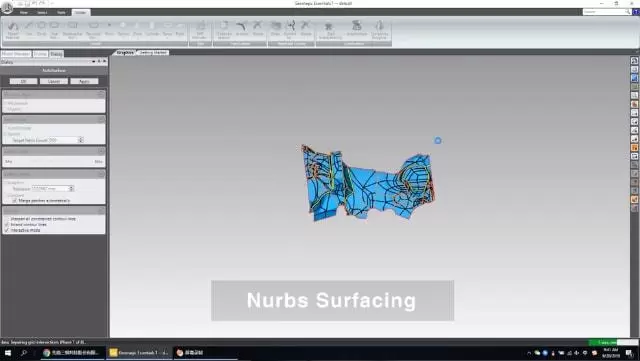Click the taskbar search magnifier icon
Viewport: 640px width, 361px height.
[x=24, y=353]
